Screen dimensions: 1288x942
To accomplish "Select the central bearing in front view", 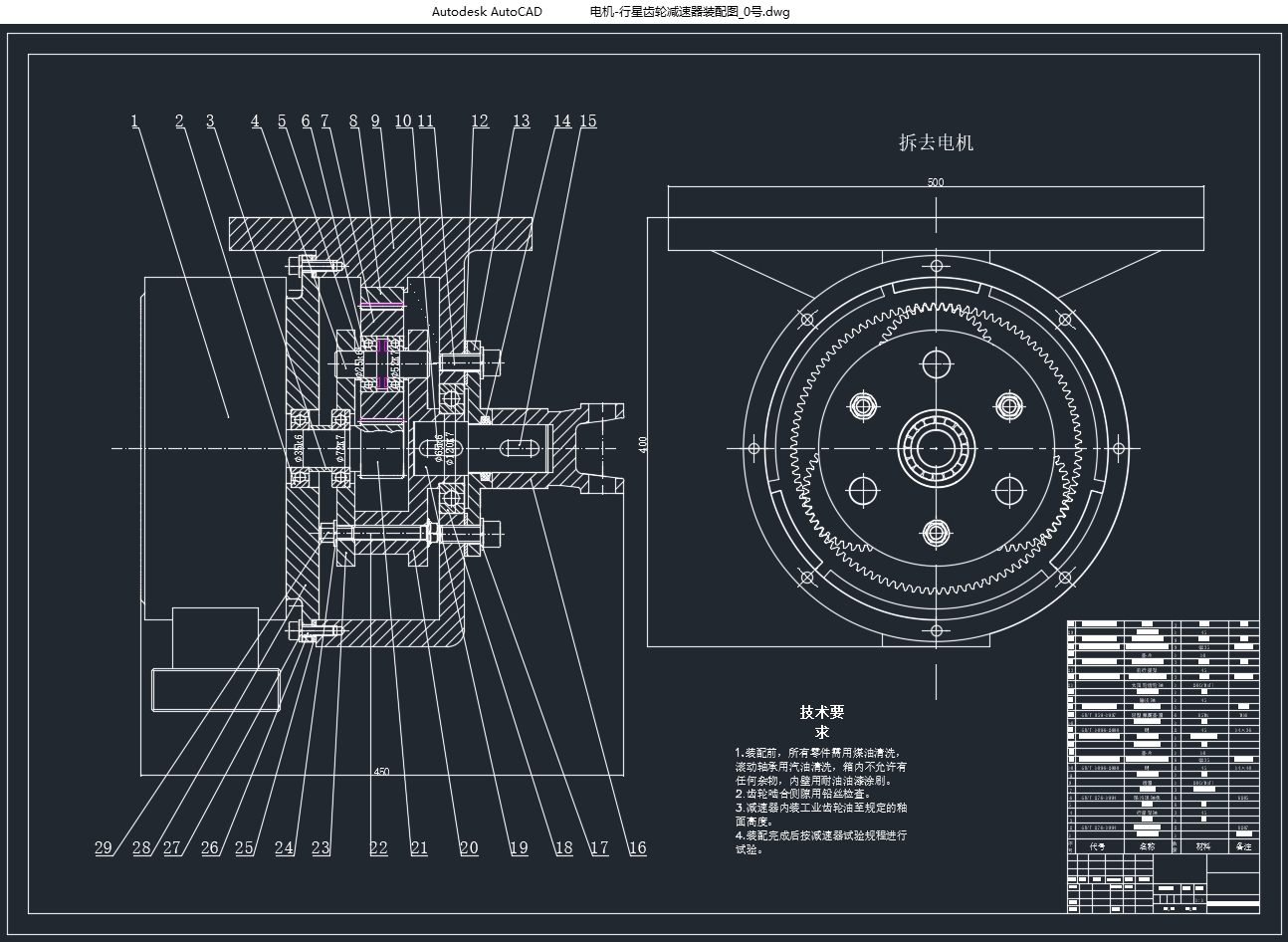I will click(936, 448).
